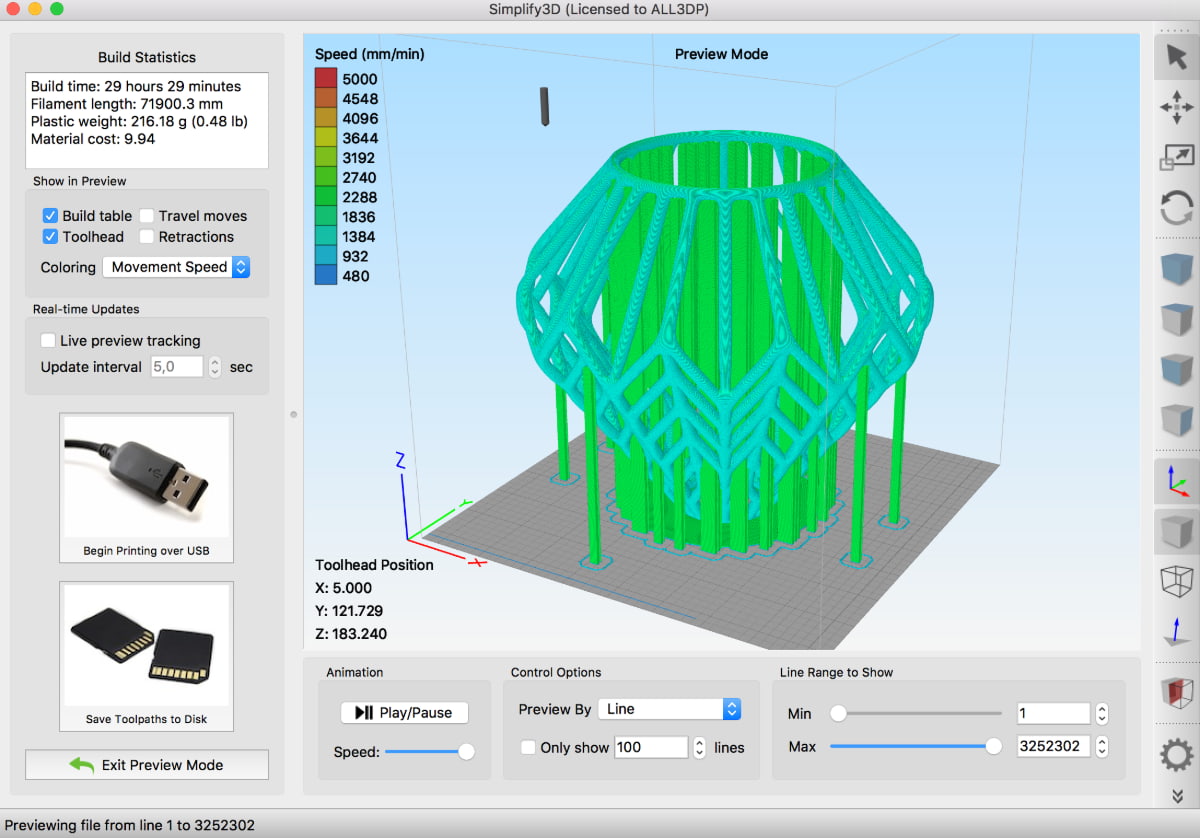The height and width of the screenshot is (838, 1200).
Task: Click the Update interval stepper arrows
Action: click(215, 367)
